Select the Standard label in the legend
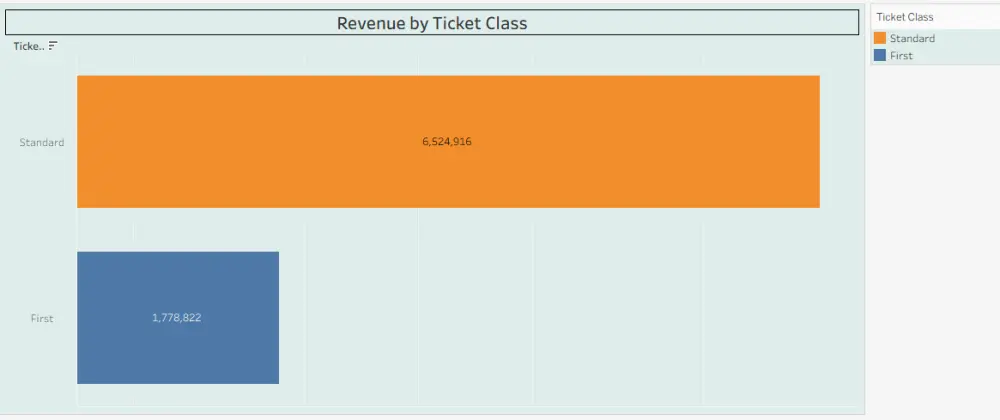Screen dimensions: 1000x420 click(x=912, y=38)
